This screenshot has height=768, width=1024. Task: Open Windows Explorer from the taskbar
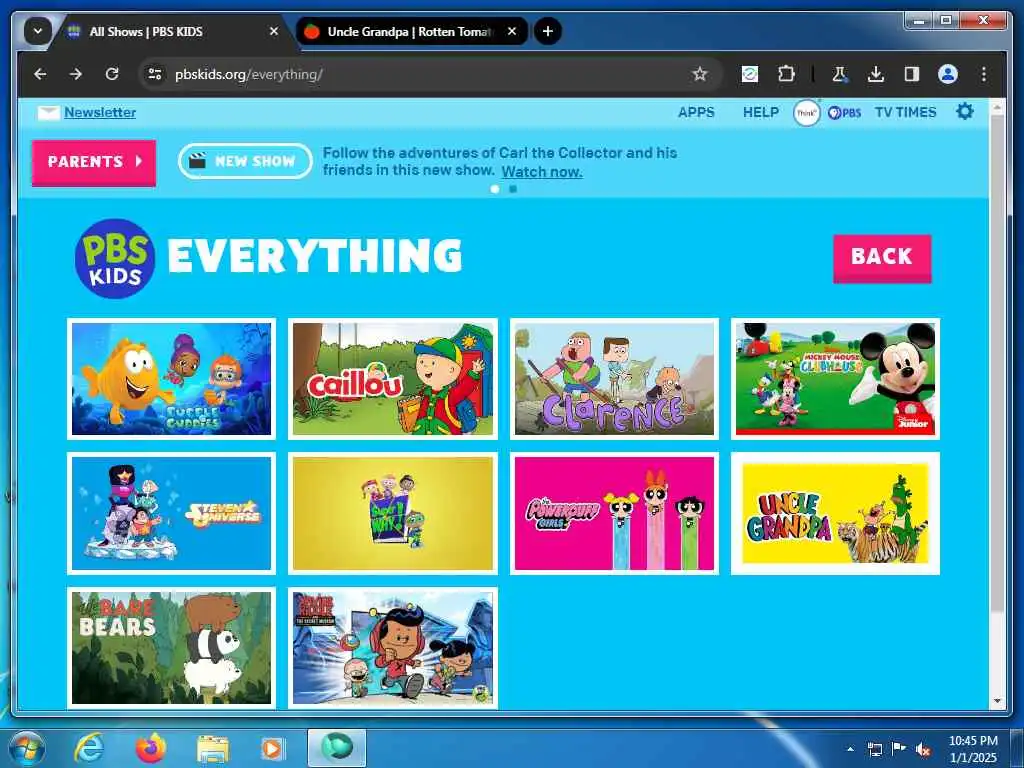213,749
